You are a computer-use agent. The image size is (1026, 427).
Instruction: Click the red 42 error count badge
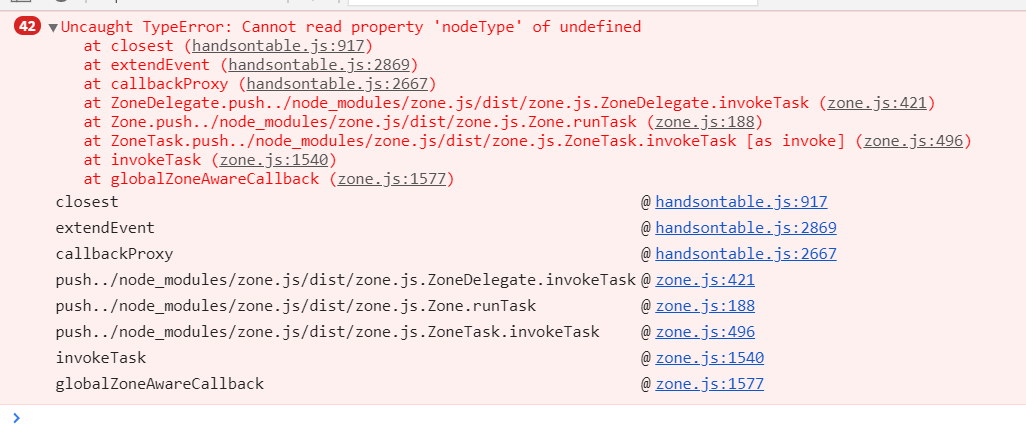tap(28, 27)
